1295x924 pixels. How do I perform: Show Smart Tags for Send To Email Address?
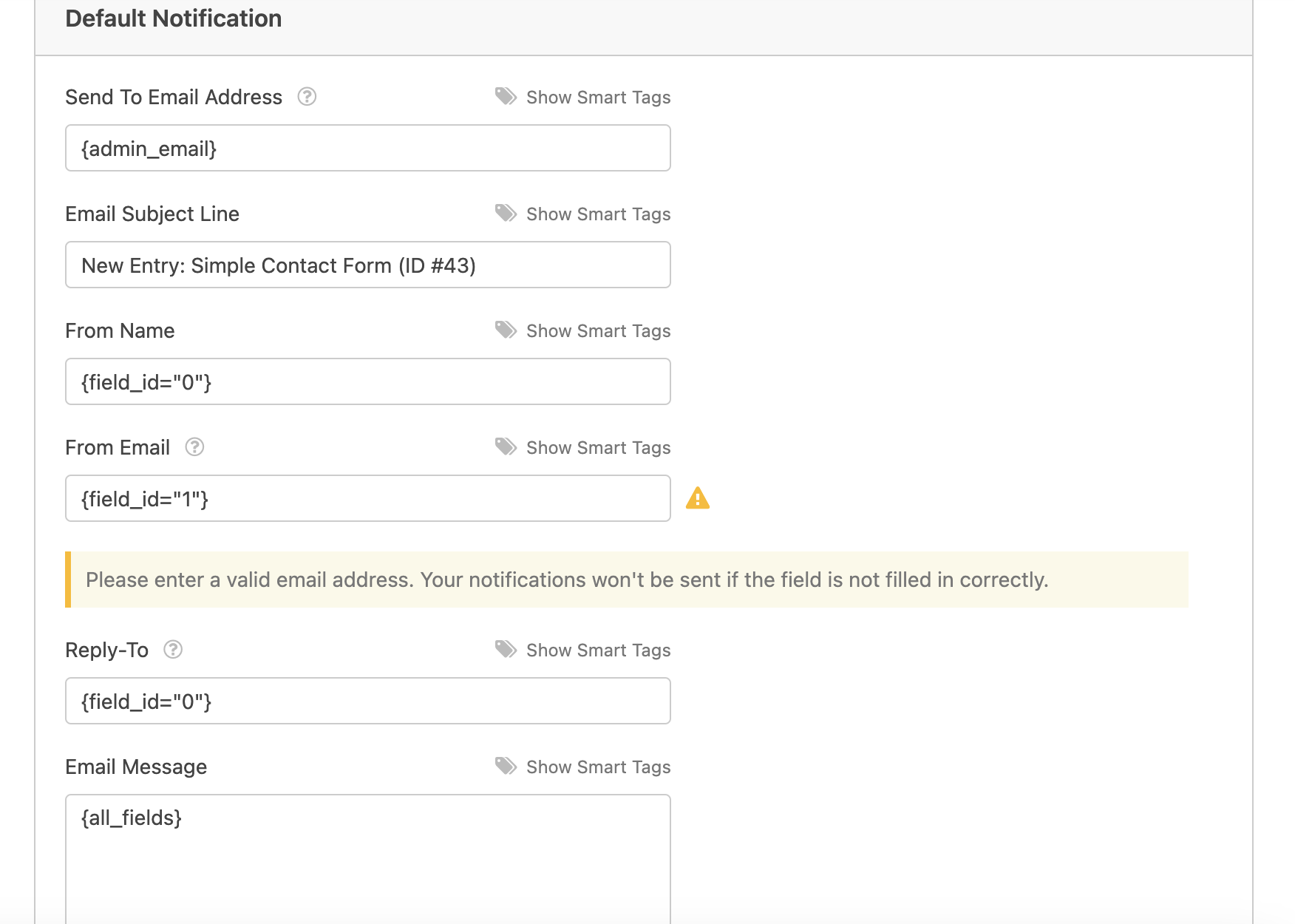(598, 98)
